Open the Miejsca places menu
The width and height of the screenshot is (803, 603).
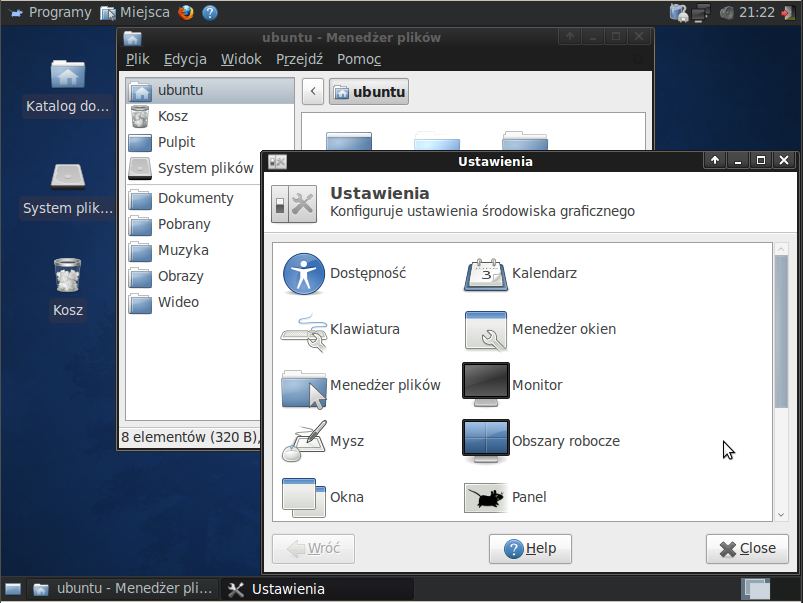135,13
